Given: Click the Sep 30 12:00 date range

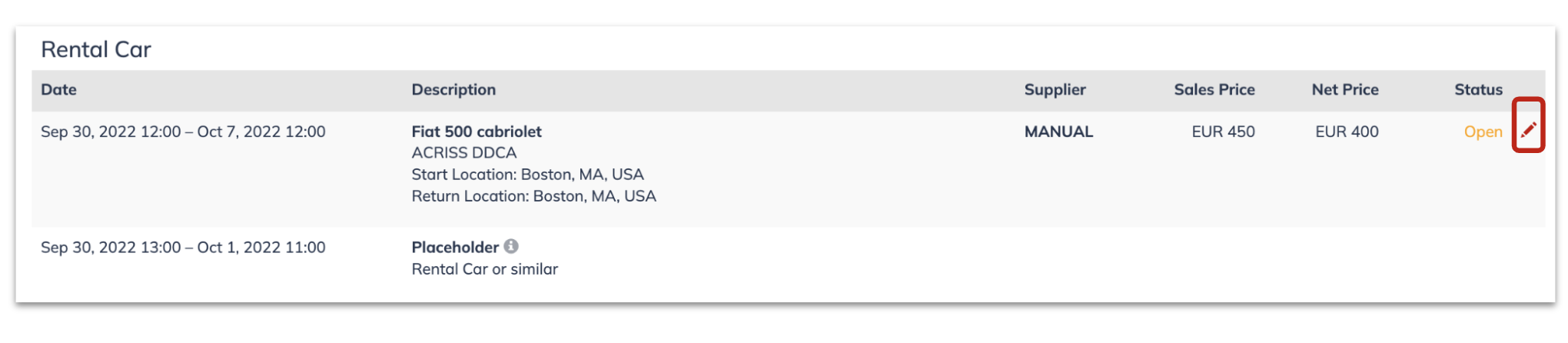Looking at the screenshot, I should 183,132.
